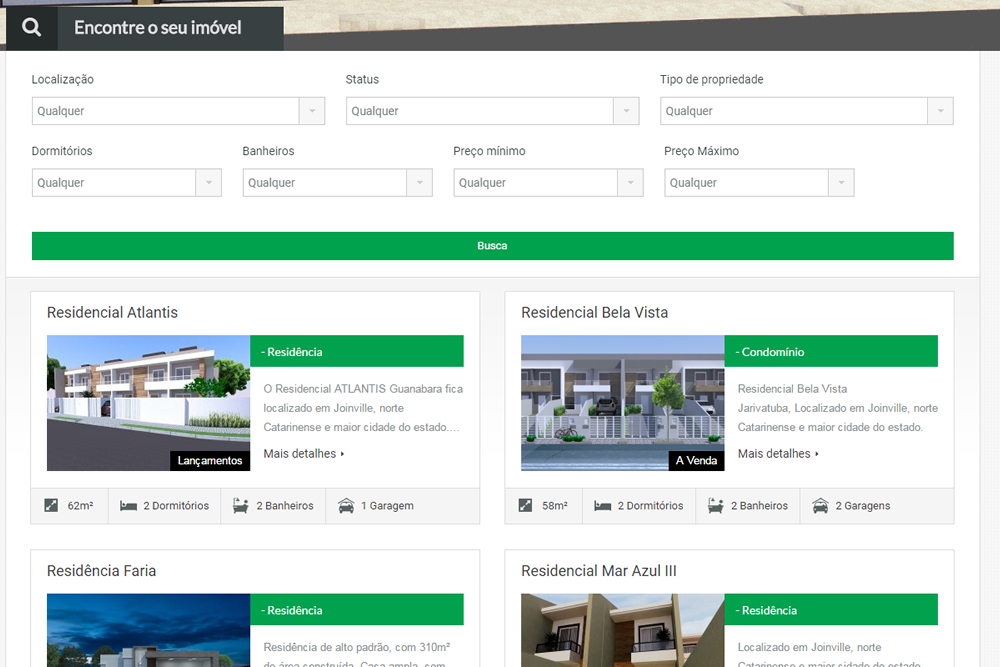Open the Residencial Atlantis title link
Screen dimensions: 1000x667
pyautogui.click(x=112, y=312)
